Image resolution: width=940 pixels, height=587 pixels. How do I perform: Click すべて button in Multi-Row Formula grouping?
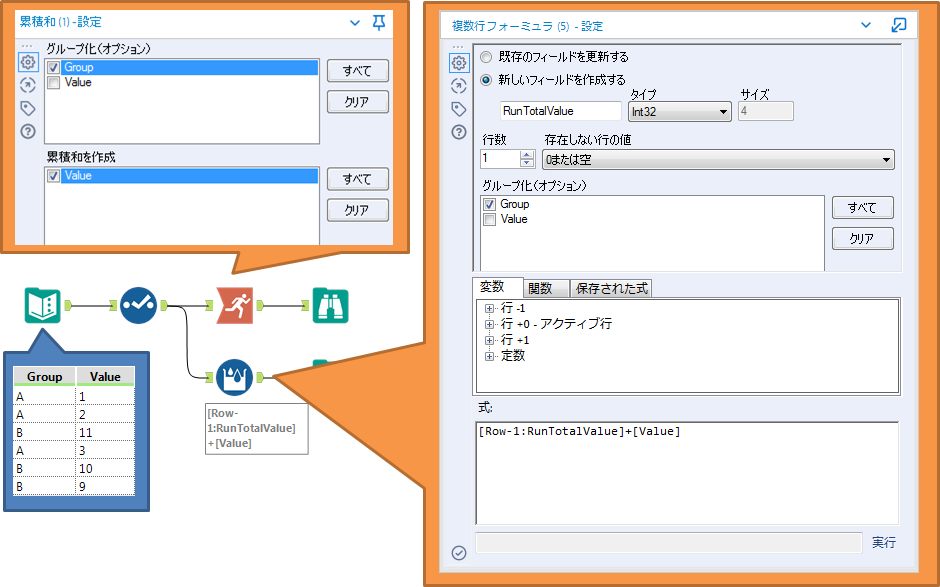click(x=862, y=208)
